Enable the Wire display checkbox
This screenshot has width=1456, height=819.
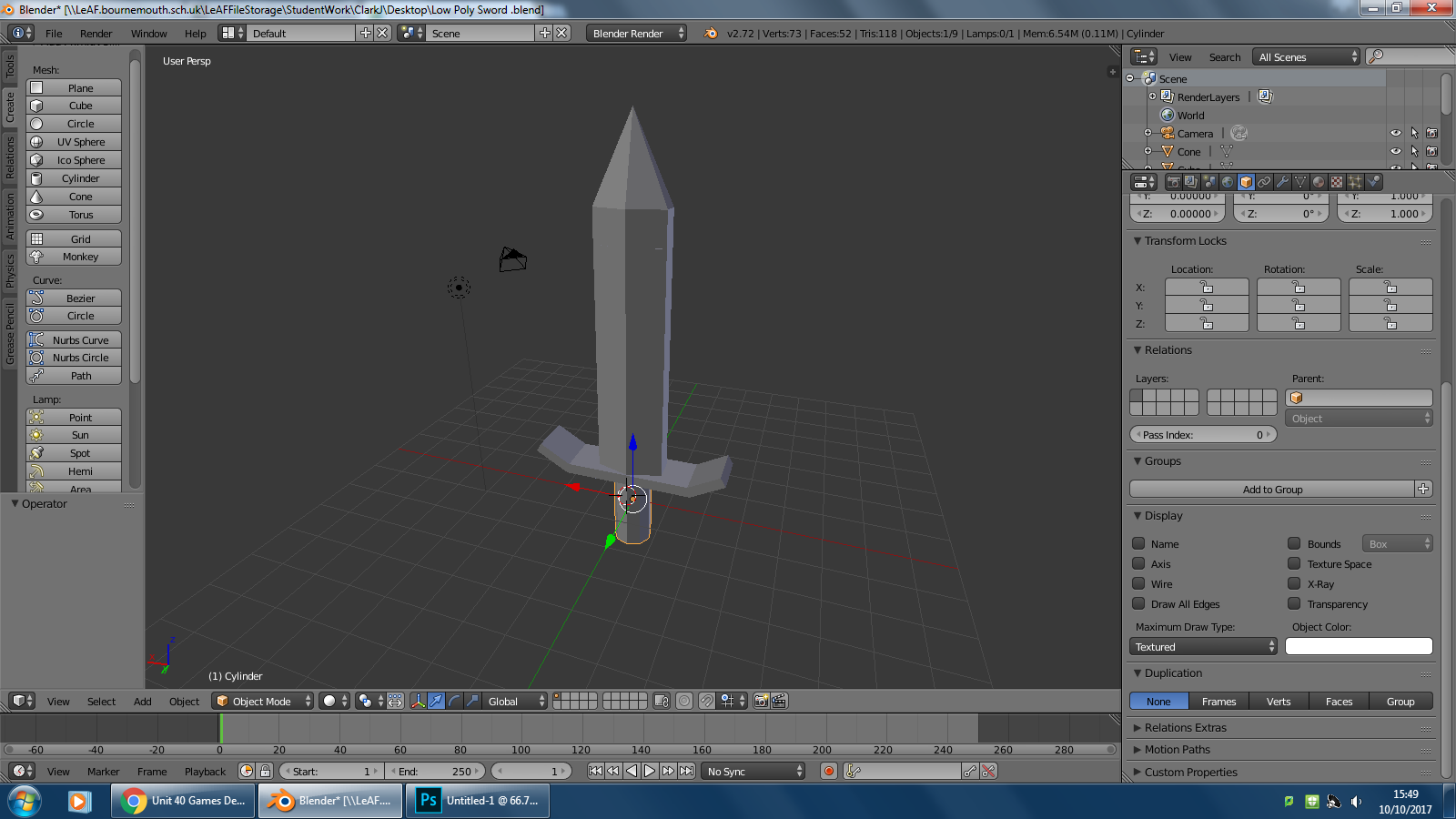click(1138, 584)
